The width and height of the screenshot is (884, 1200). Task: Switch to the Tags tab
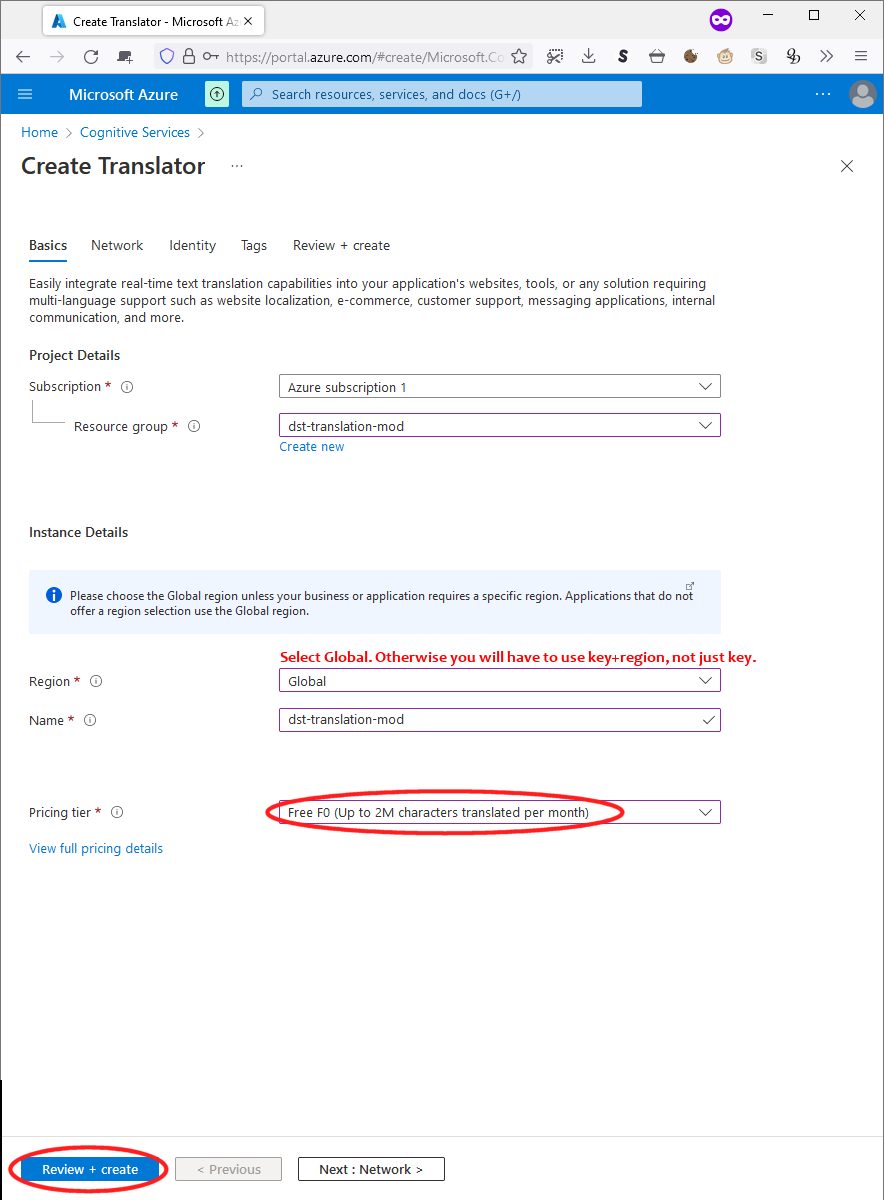pos(254,246)
